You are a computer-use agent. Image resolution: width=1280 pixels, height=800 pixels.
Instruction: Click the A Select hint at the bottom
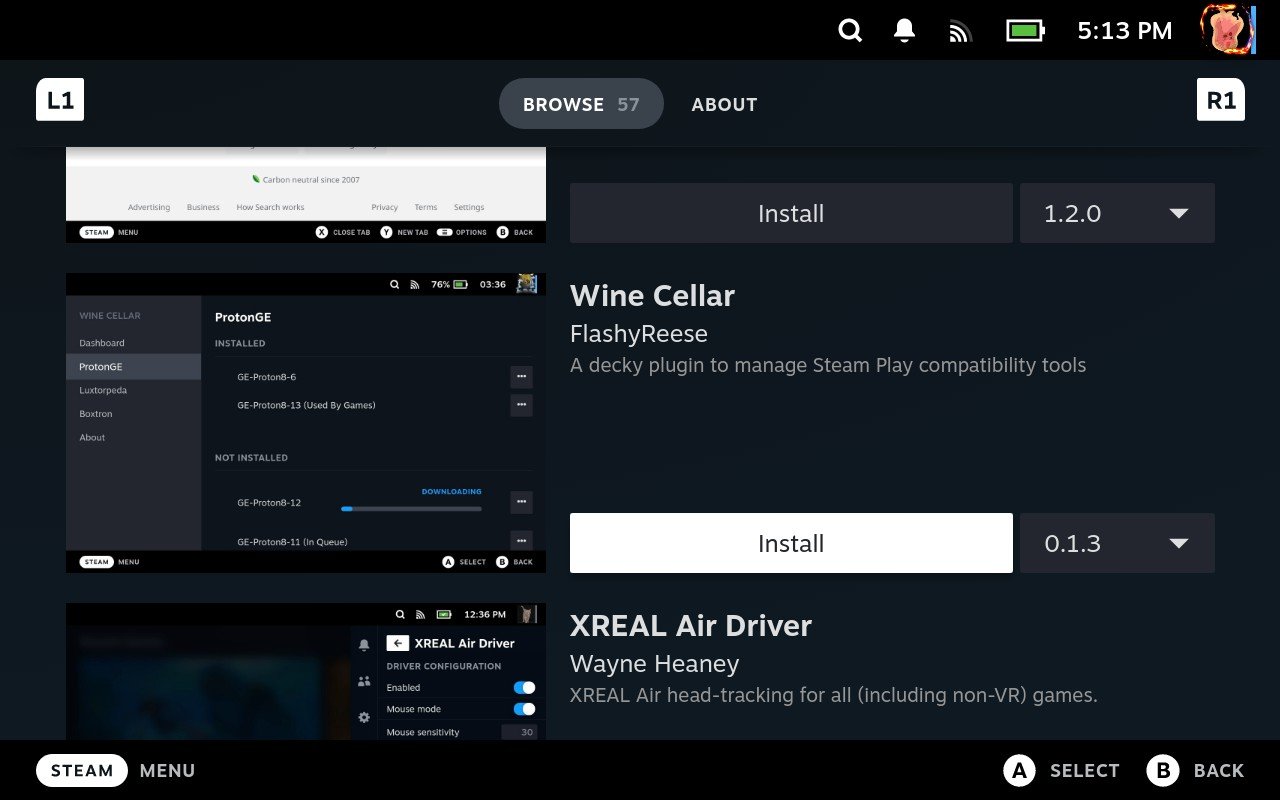(x=1062, y=770)
